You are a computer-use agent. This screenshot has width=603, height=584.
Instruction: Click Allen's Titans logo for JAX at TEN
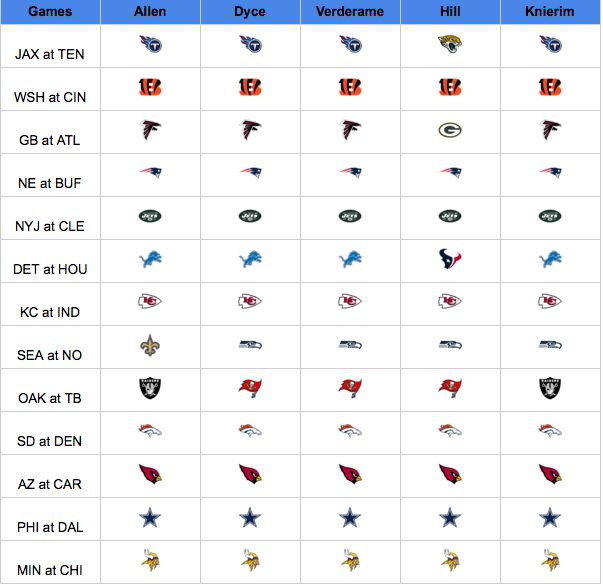pyautogui.click(x=150, y=44)
